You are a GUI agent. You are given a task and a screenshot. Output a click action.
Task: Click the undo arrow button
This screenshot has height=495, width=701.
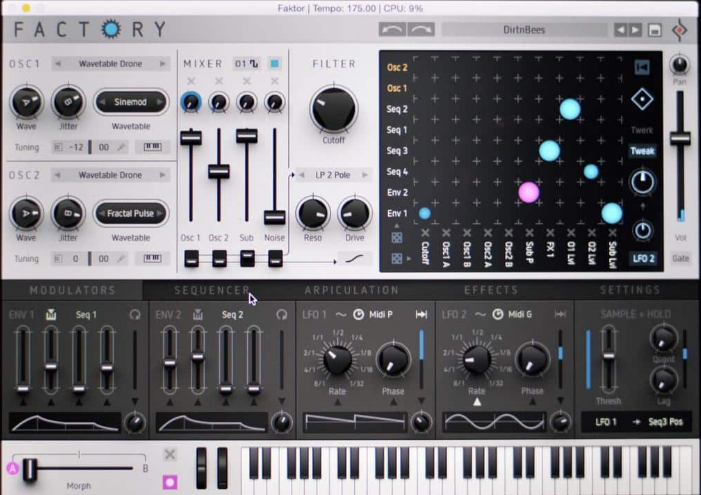click(x=392, y=30)
